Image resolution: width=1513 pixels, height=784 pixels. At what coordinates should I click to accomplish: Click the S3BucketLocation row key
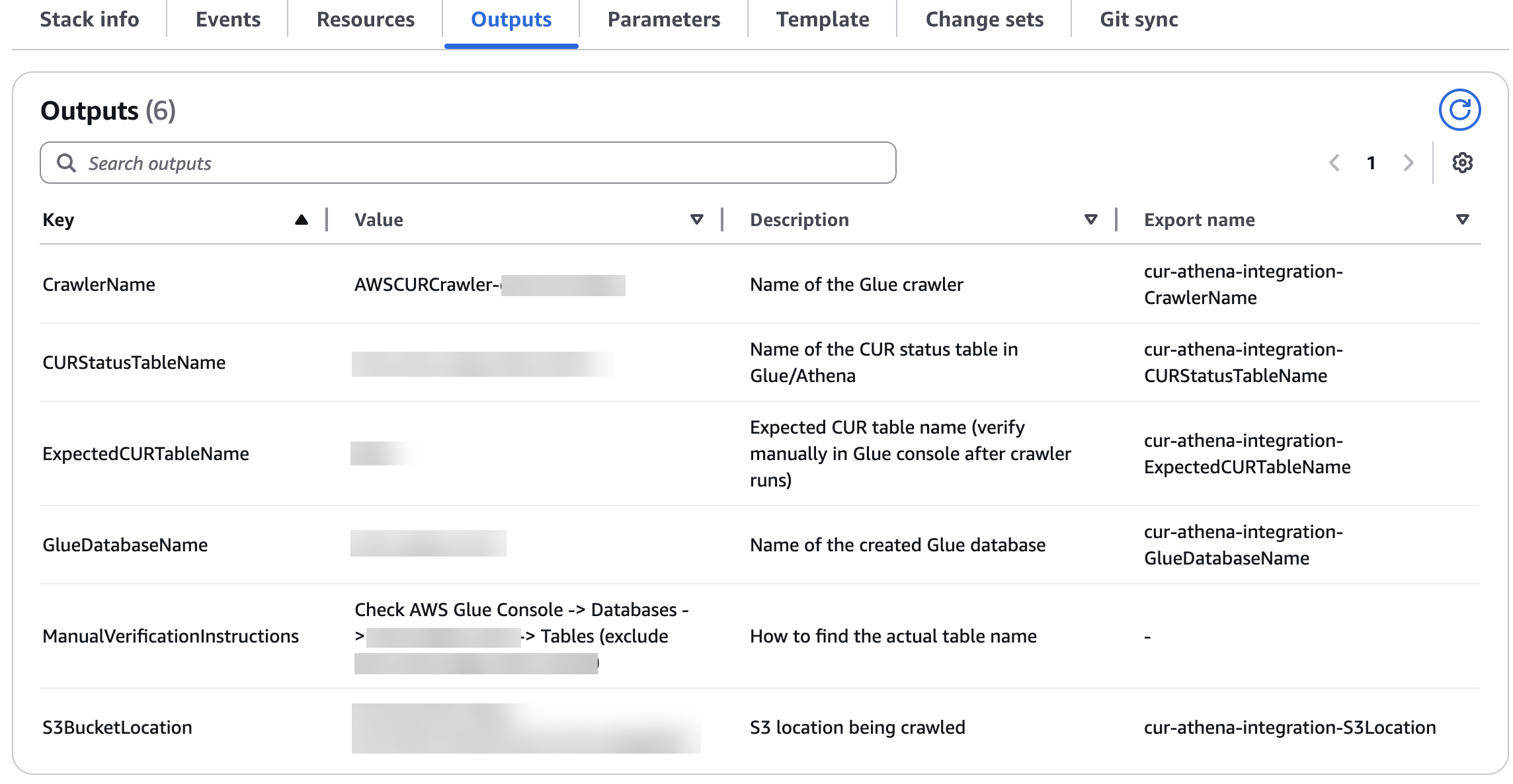[x=117, y=727]
